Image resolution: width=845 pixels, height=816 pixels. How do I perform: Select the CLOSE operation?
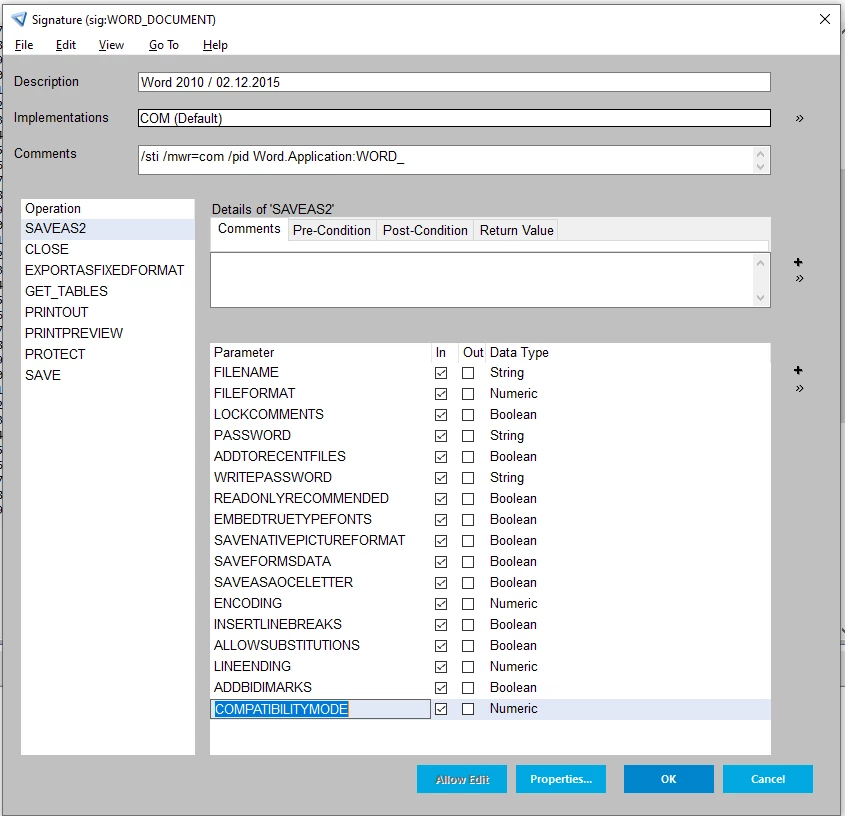(107, 250)
